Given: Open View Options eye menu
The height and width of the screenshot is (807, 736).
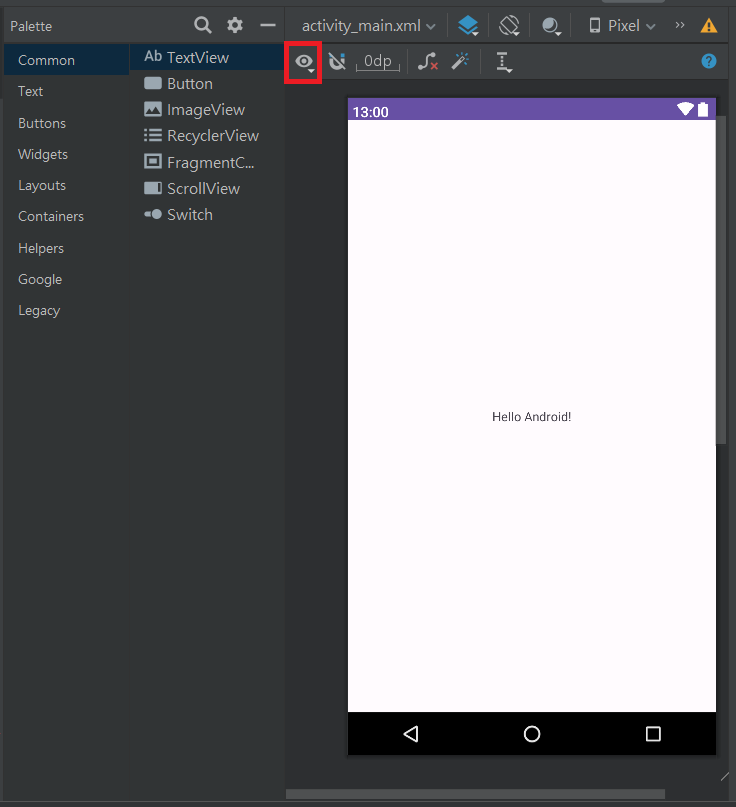Looking at the screenshot, I should [x=304, y=62].
